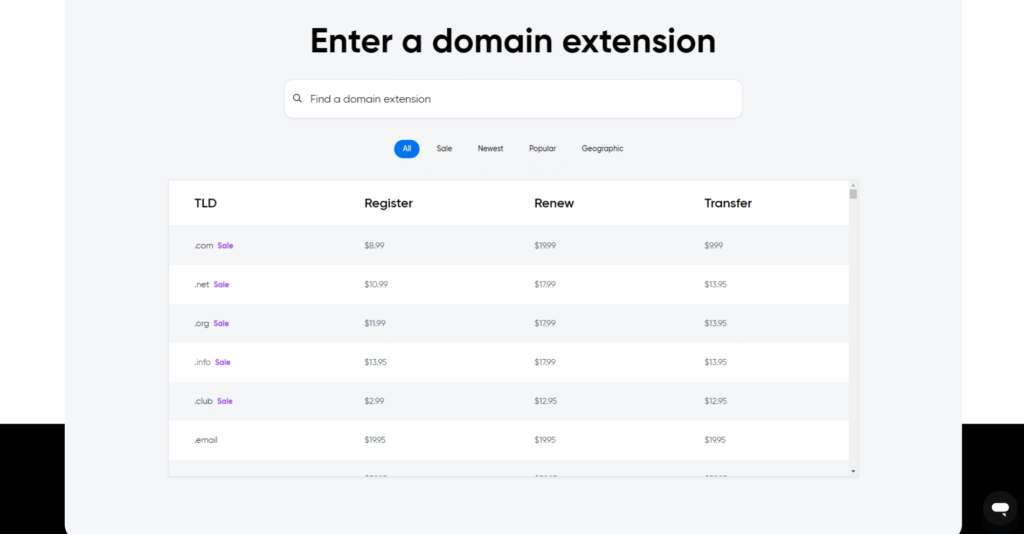Image resolution: width=1024 pixels, height=534 pixels.
Task: Click the .org renew price
Action: [x=545, y=324]
